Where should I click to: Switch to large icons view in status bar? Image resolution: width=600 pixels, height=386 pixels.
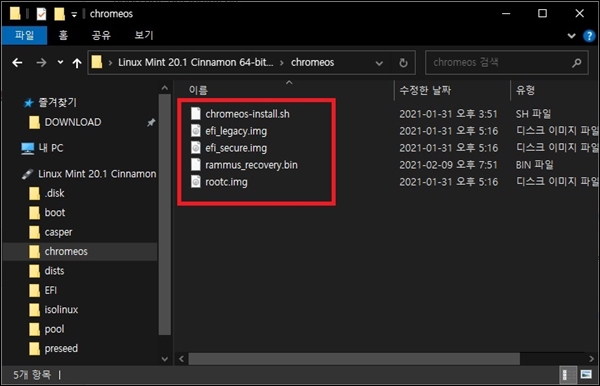pyautogui.click(x=586, y=375)
